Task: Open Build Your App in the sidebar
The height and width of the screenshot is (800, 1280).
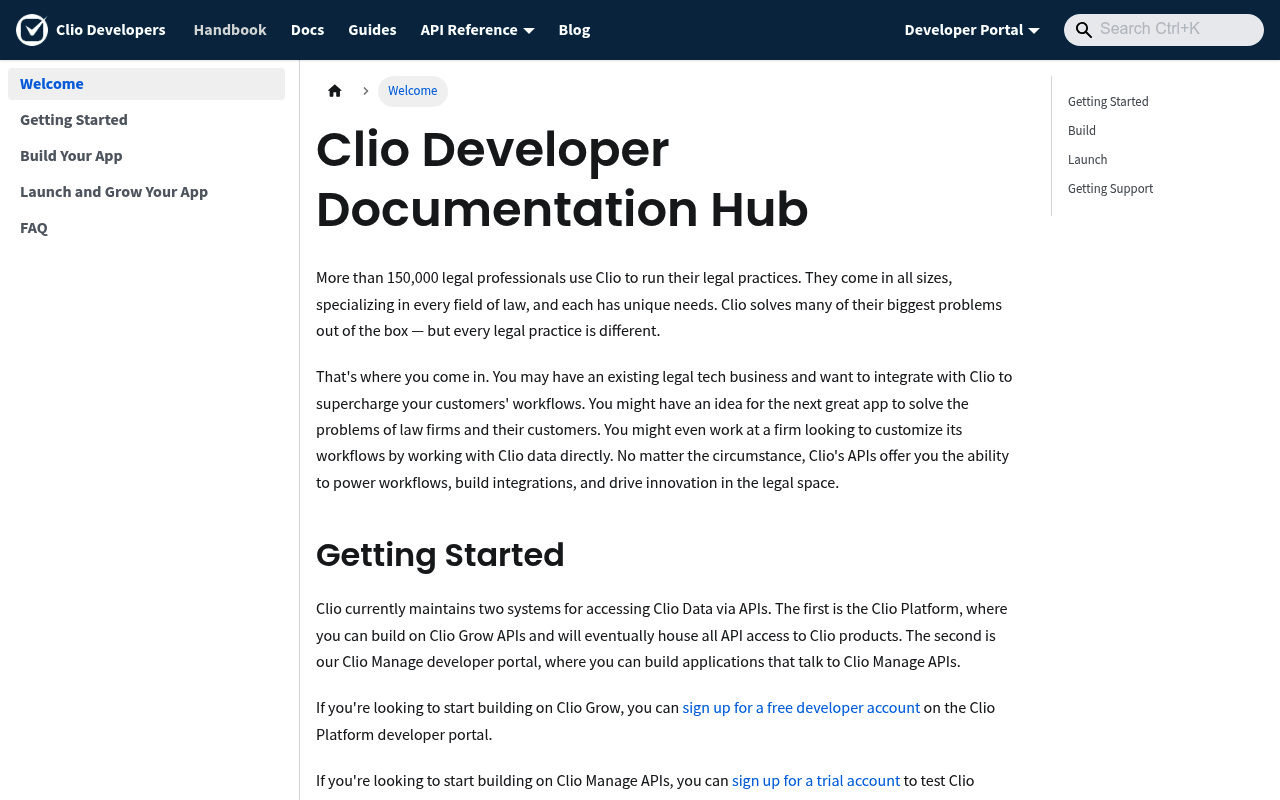Action: (146, 156)
